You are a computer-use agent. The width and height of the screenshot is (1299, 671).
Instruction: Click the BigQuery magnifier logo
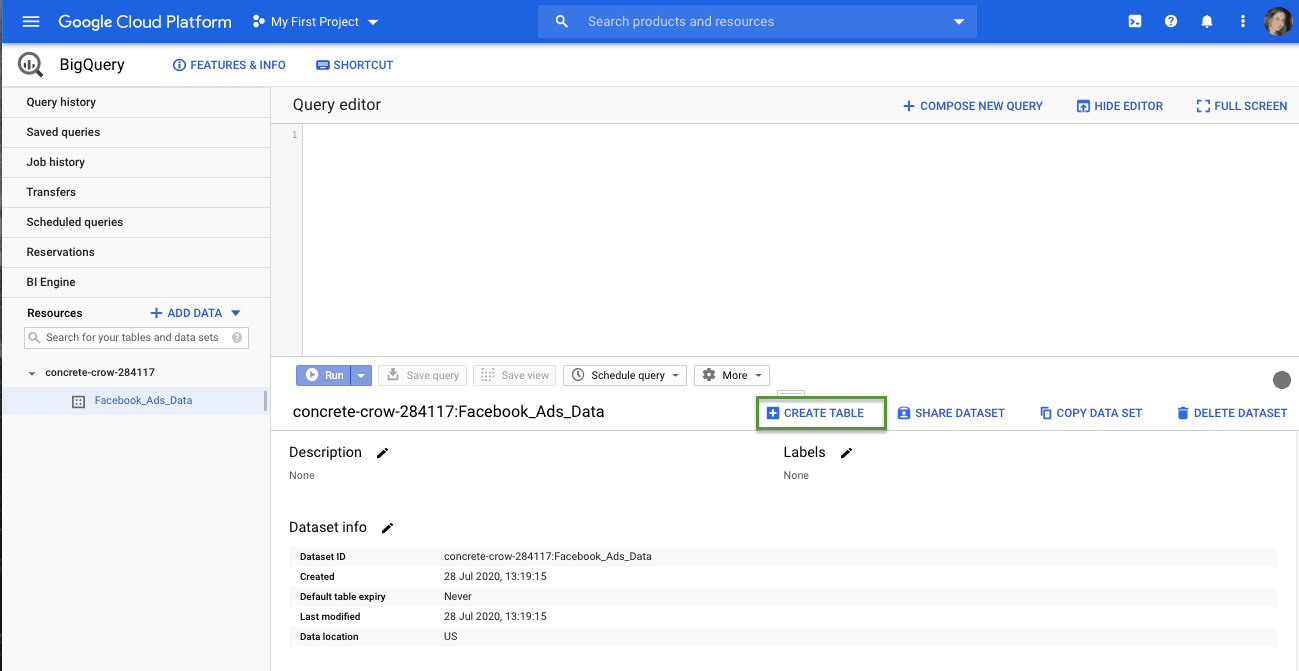pyautogui.click(x=30, y=65)
